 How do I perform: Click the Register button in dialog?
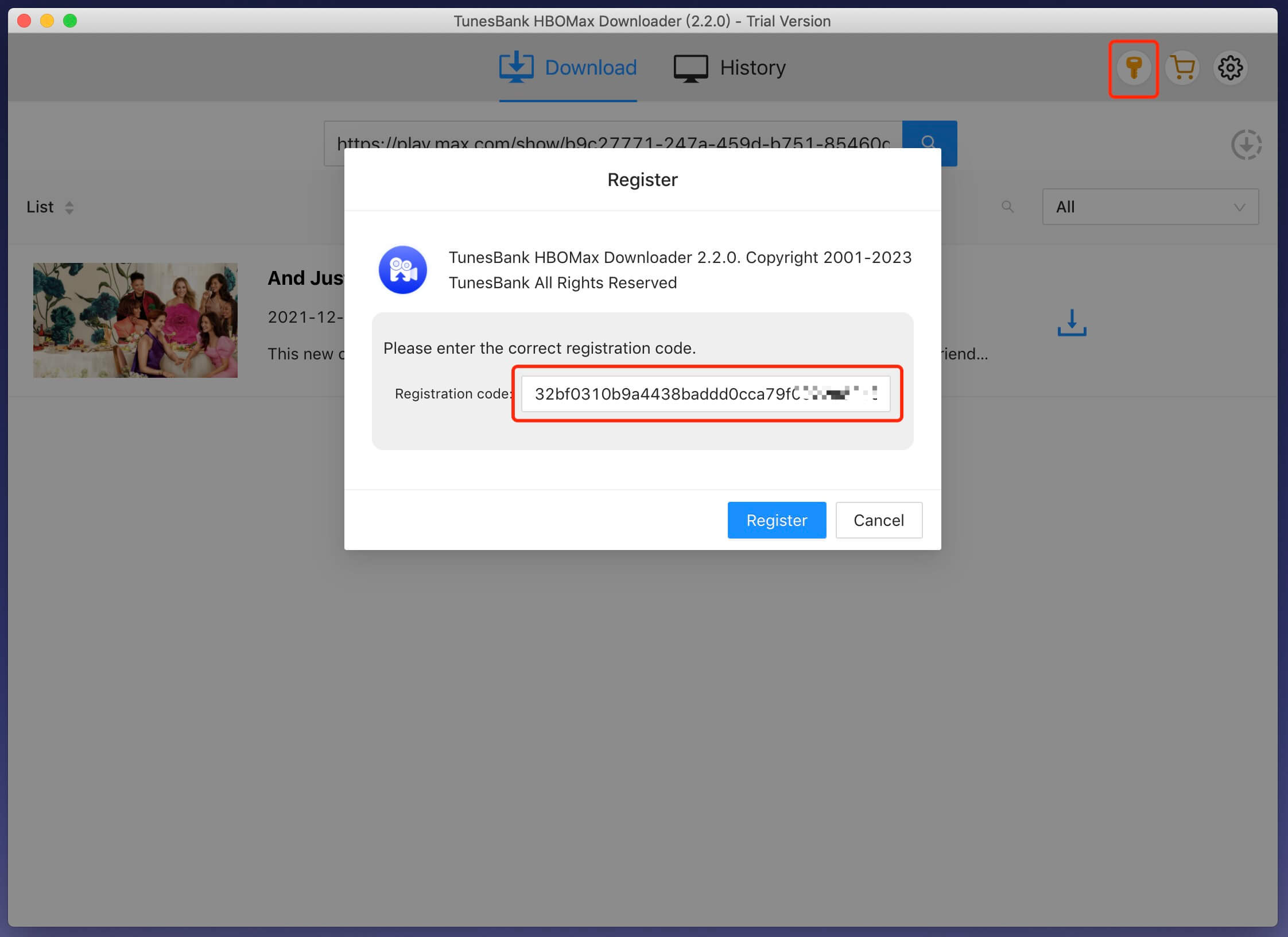coord(777,520)
